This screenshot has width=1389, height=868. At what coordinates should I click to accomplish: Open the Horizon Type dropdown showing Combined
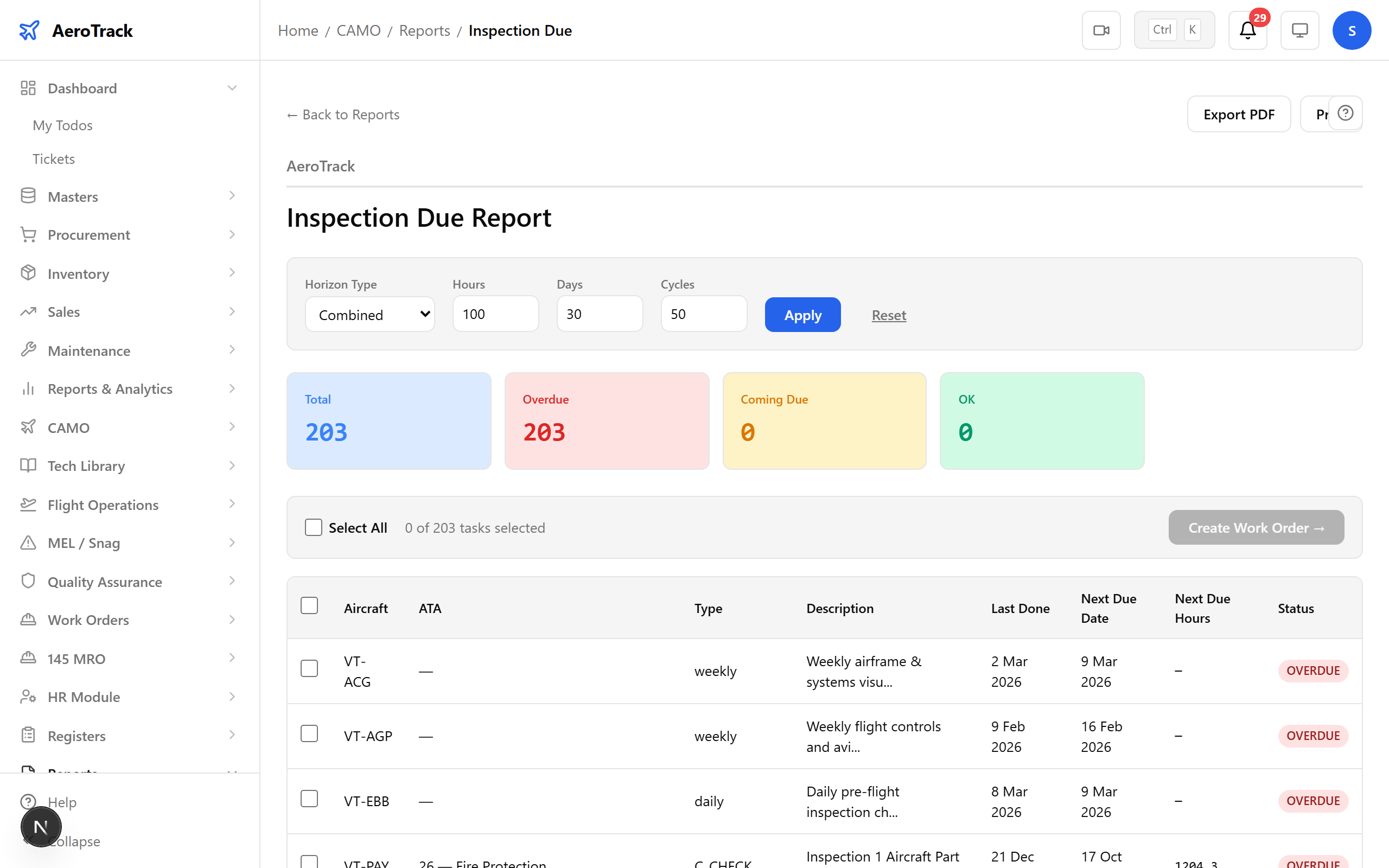click(x=369, y=314)
